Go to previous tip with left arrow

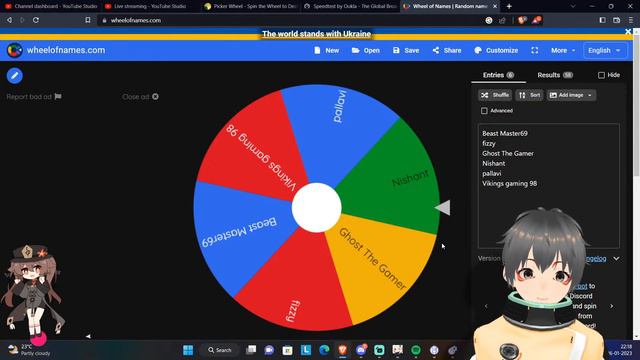tap(486, 306)
